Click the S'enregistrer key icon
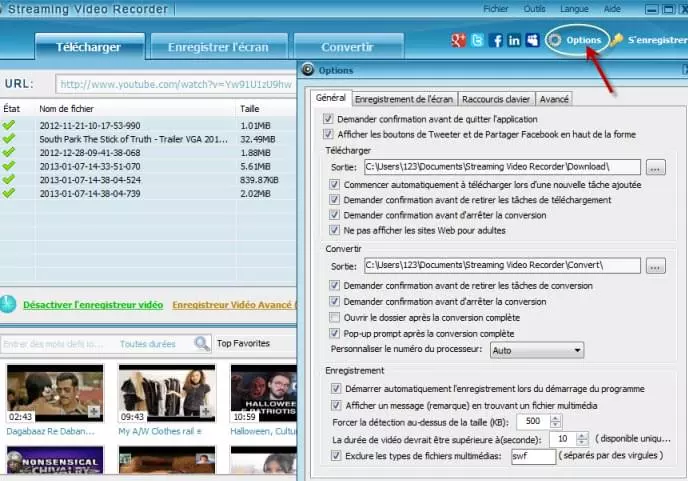The image size is (688, 481). tap(616, 40)
